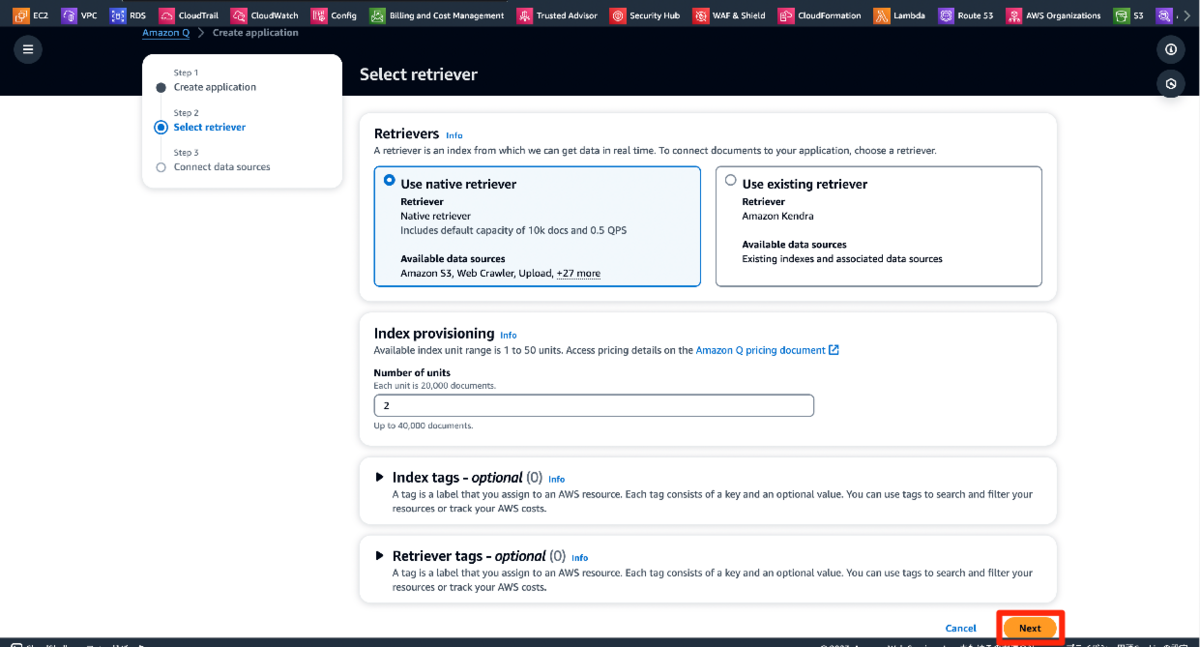Click the Amazon Q breadcrumb link
This screenshot has height=647, width=1200.
[166, 33]
